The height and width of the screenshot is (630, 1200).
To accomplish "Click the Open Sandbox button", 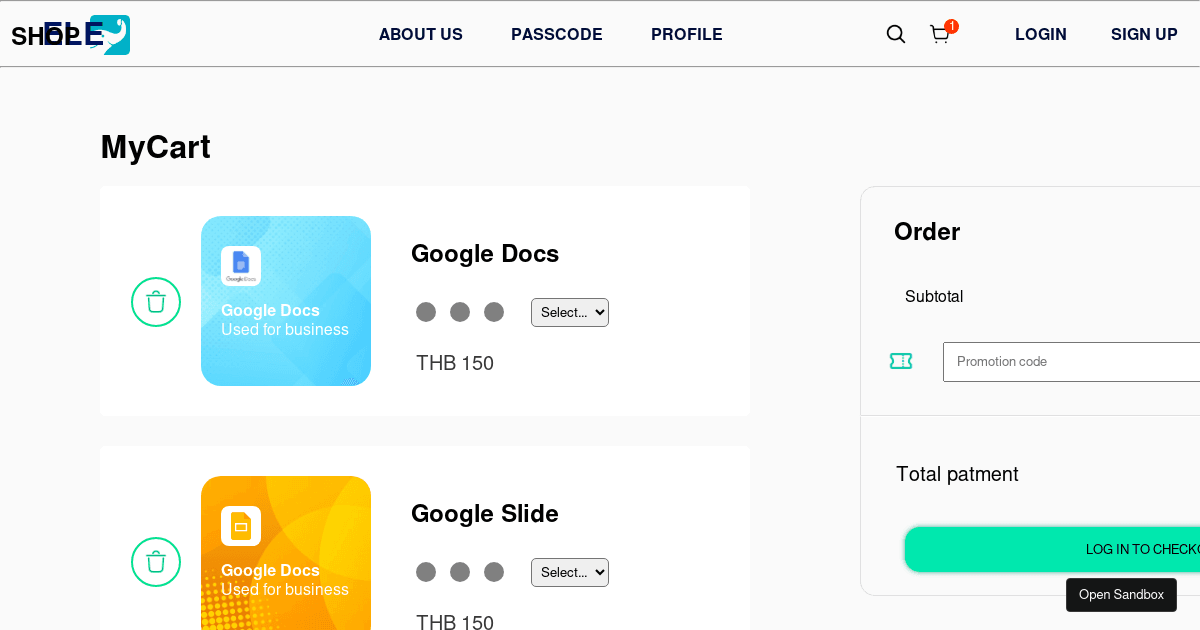I will click(1121, 595).
